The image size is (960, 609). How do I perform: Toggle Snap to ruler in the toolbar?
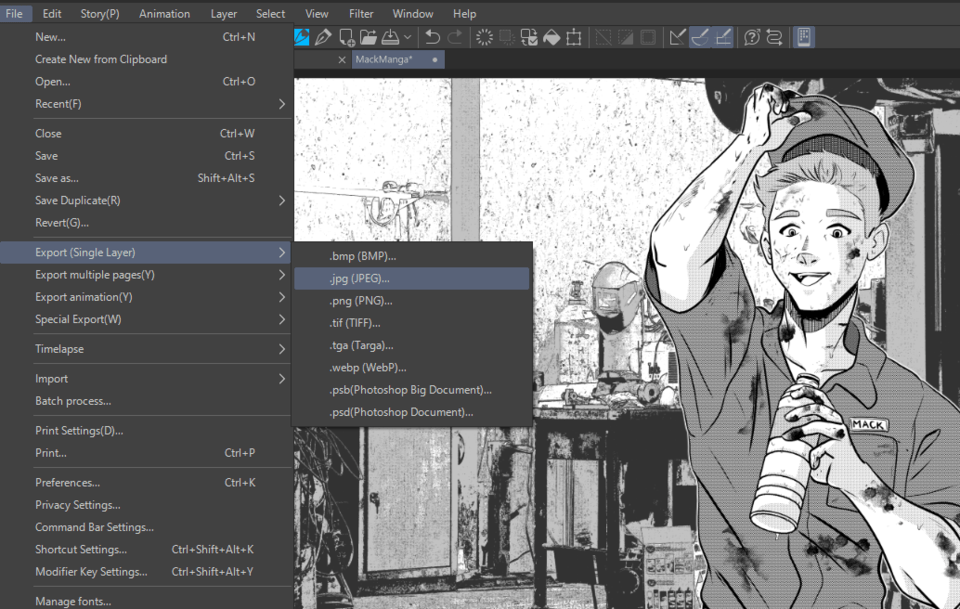pyautogui.click(x=678, y=37)
